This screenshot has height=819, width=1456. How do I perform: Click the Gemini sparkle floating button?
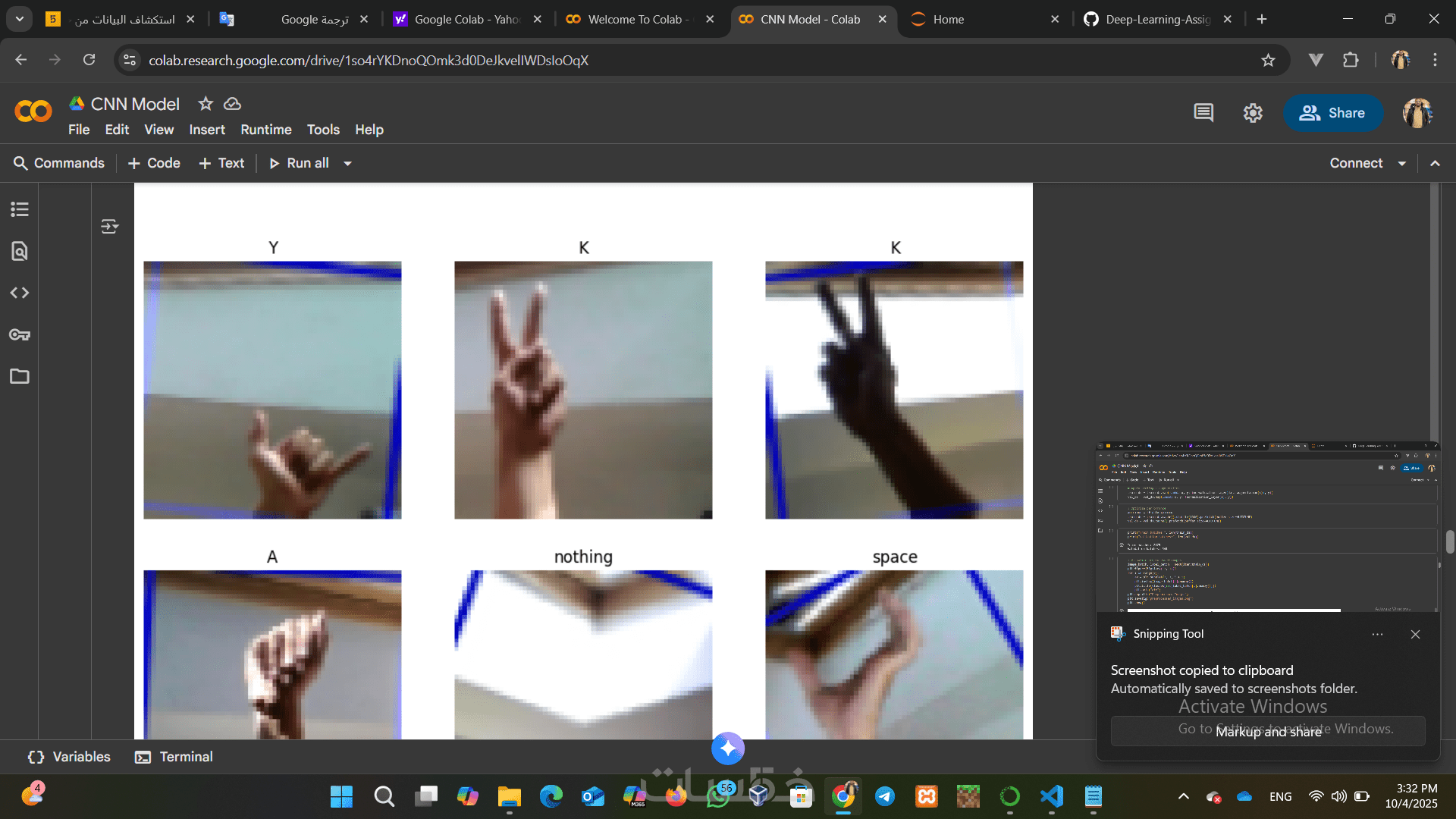tap(728, 748)
